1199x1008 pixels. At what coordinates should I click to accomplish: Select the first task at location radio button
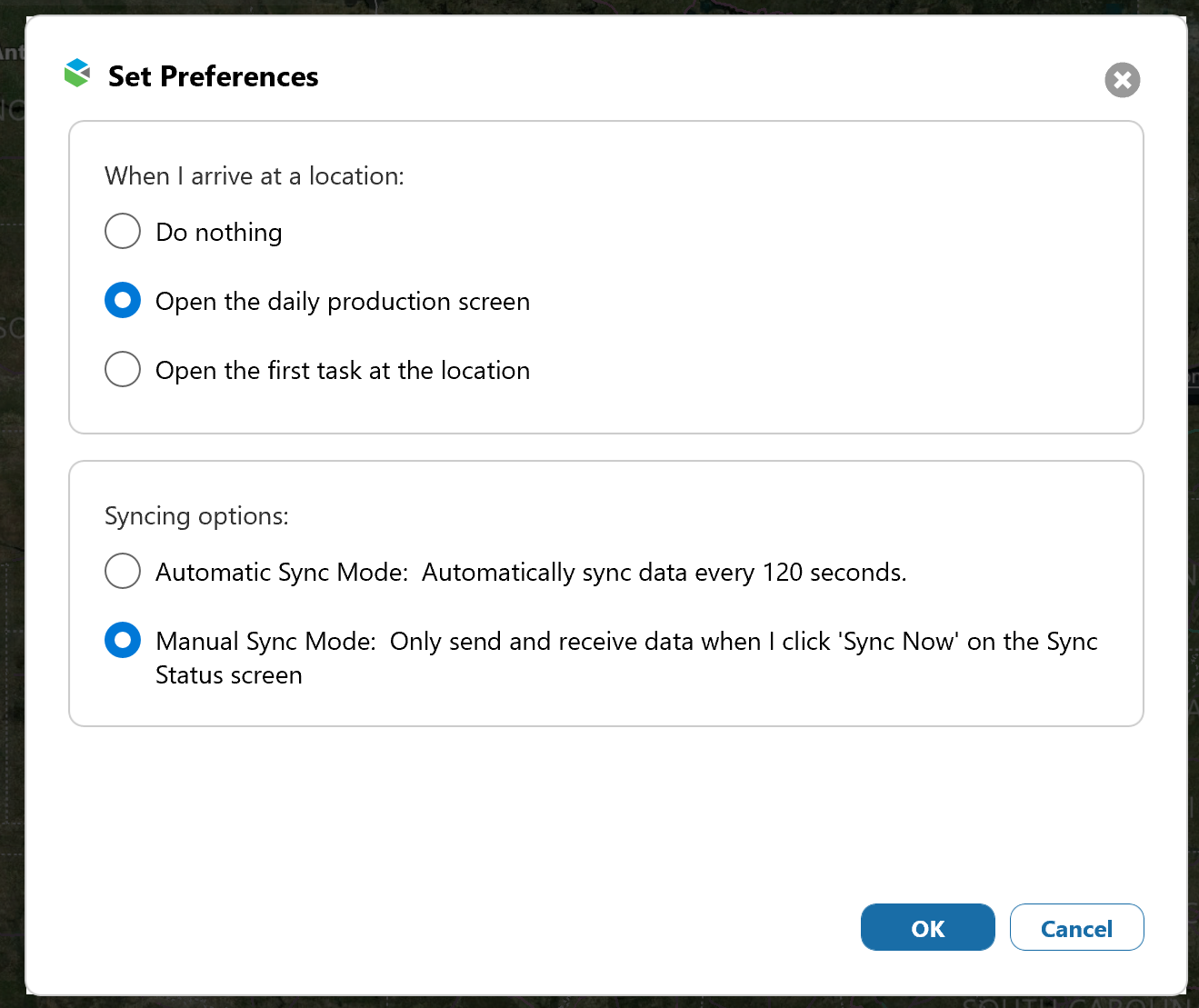[123, 369]
